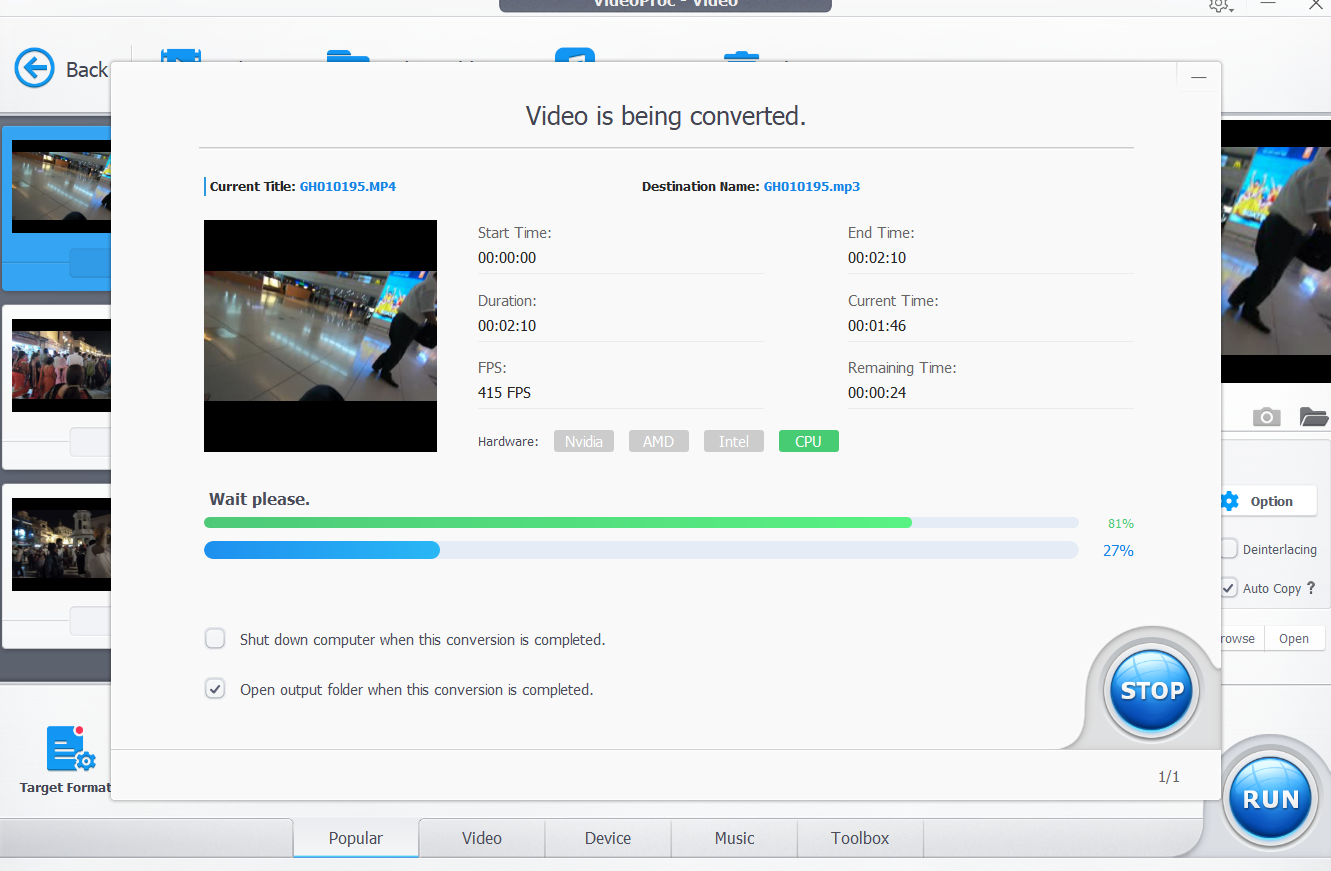Click the Option gear icon
This screenshot has width=1331, height=871.
click(x=1230, y=501)
